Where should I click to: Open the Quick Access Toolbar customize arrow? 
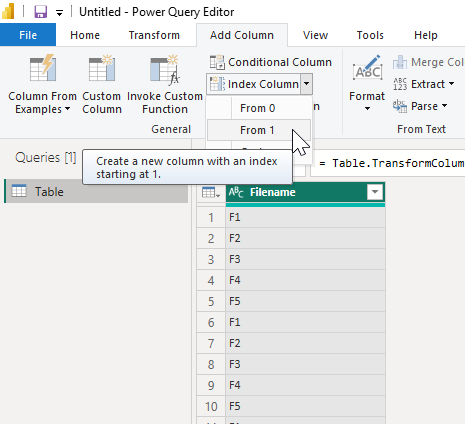[x=59, y=13]
